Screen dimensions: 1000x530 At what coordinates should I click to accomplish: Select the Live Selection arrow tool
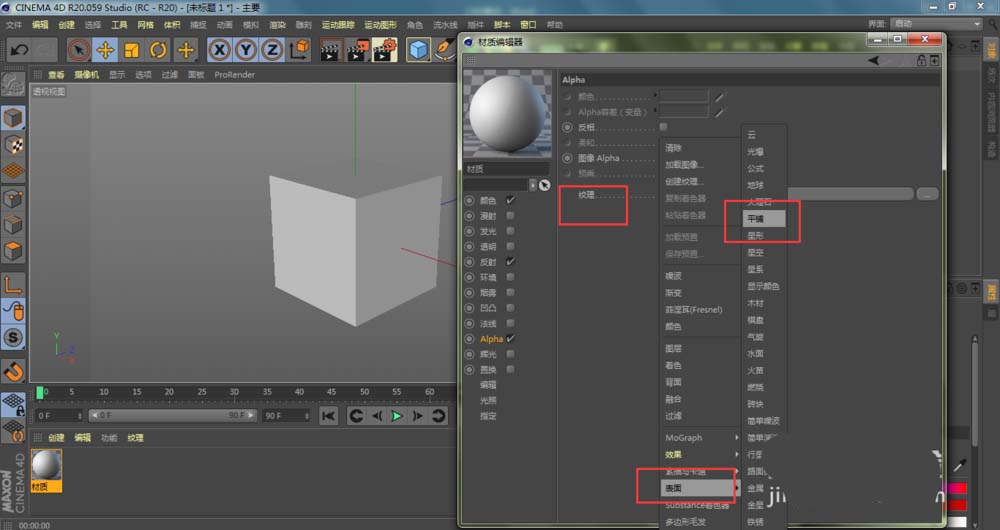coord(79,50)
